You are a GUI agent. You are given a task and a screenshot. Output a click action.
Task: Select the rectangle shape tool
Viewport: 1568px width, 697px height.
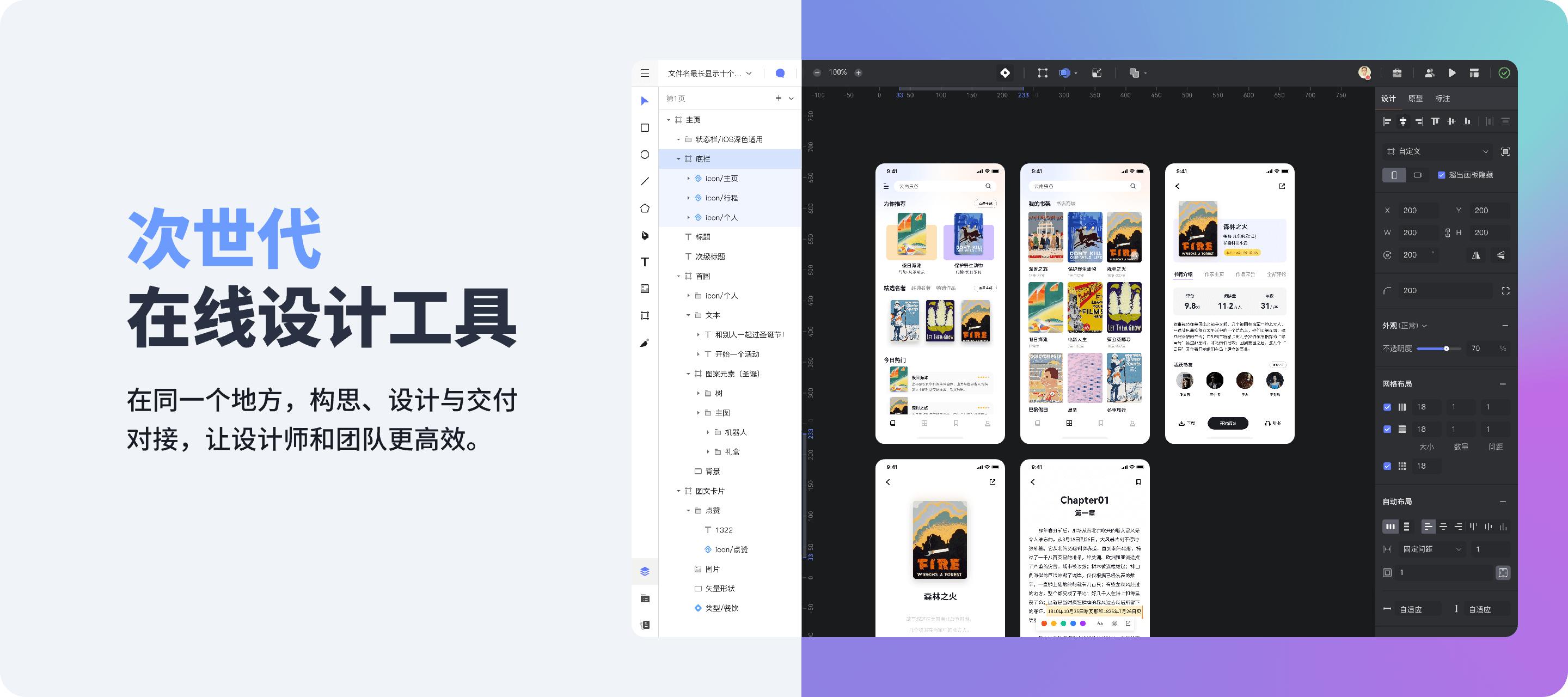pos(645,128)
